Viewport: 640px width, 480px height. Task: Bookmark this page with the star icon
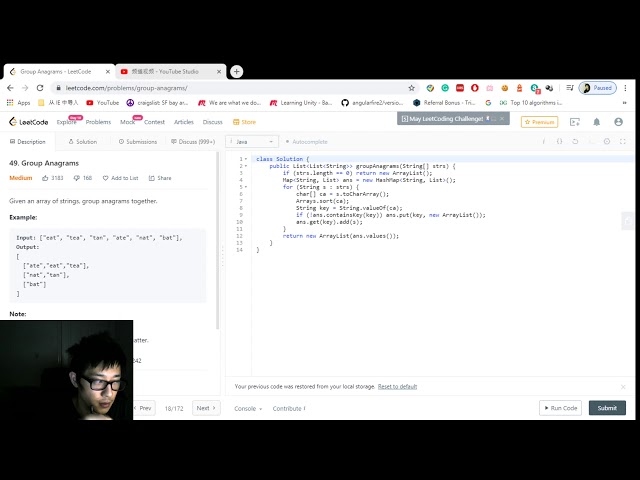411,88
